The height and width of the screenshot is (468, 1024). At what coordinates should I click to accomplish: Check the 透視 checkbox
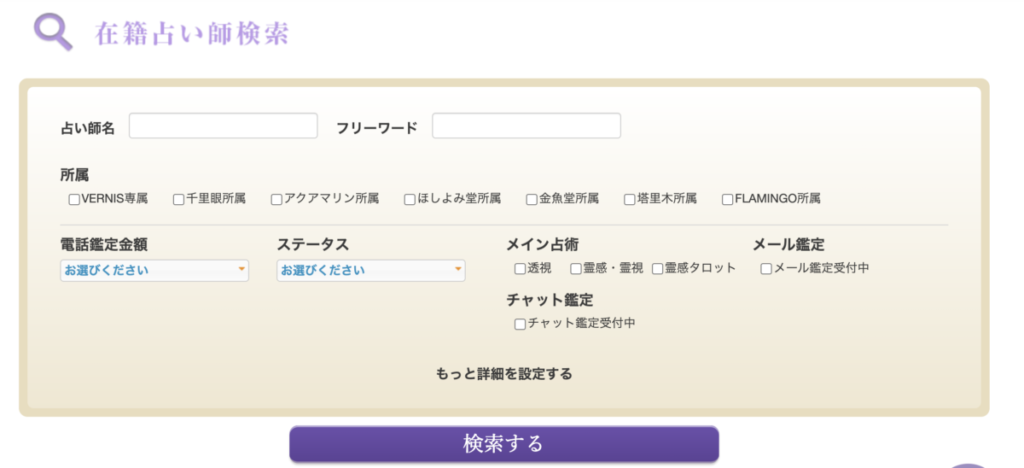[x=520, y=268]
